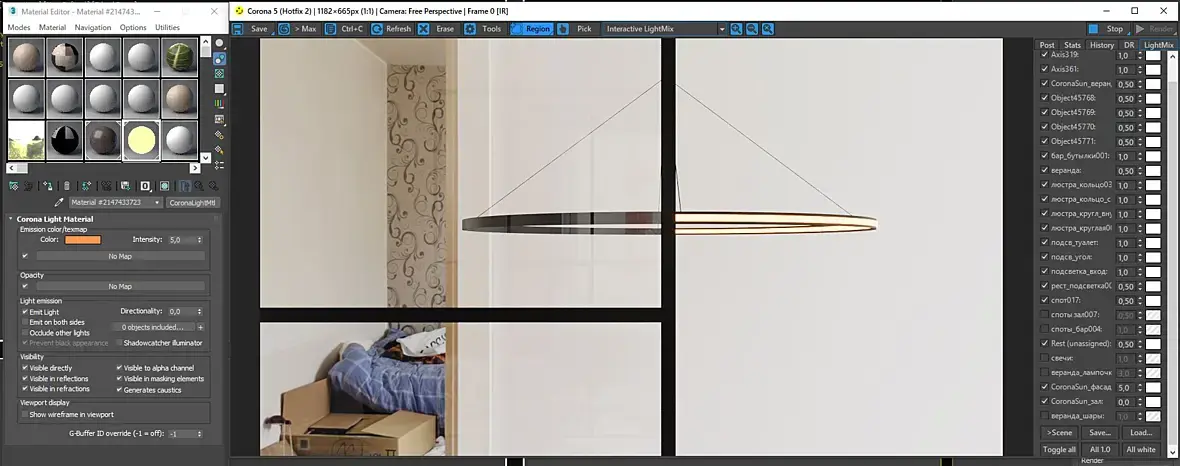The height and width of the screenshot is (466, 1180).
Task: Toggle Visible in reflections checkbox
Action: pos(25,379)
